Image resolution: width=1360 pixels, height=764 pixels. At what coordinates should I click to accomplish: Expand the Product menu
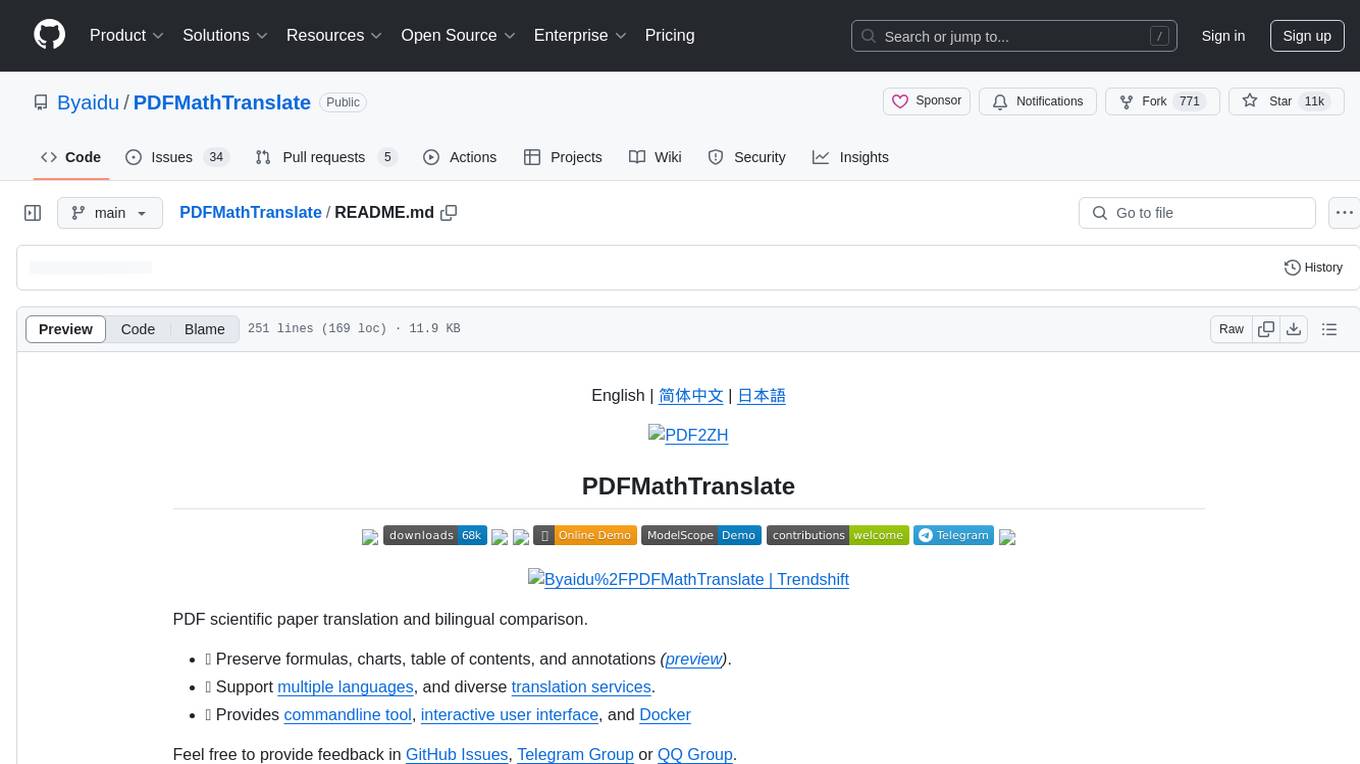tap(127, 35)
